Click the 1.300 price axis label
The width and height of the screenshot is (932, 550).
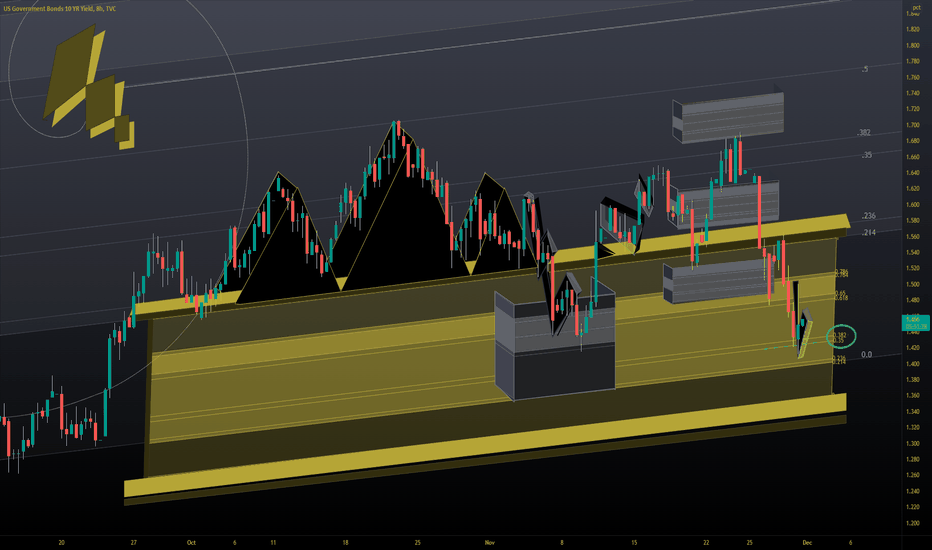point(912,443)
